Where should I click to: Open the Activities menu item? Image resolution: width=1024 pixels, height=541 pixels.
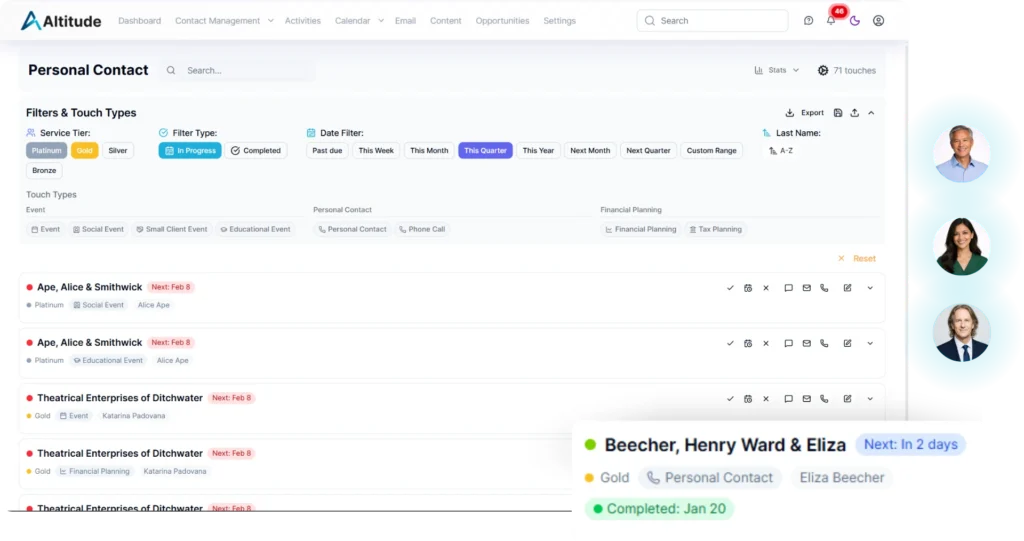[302, 21]
